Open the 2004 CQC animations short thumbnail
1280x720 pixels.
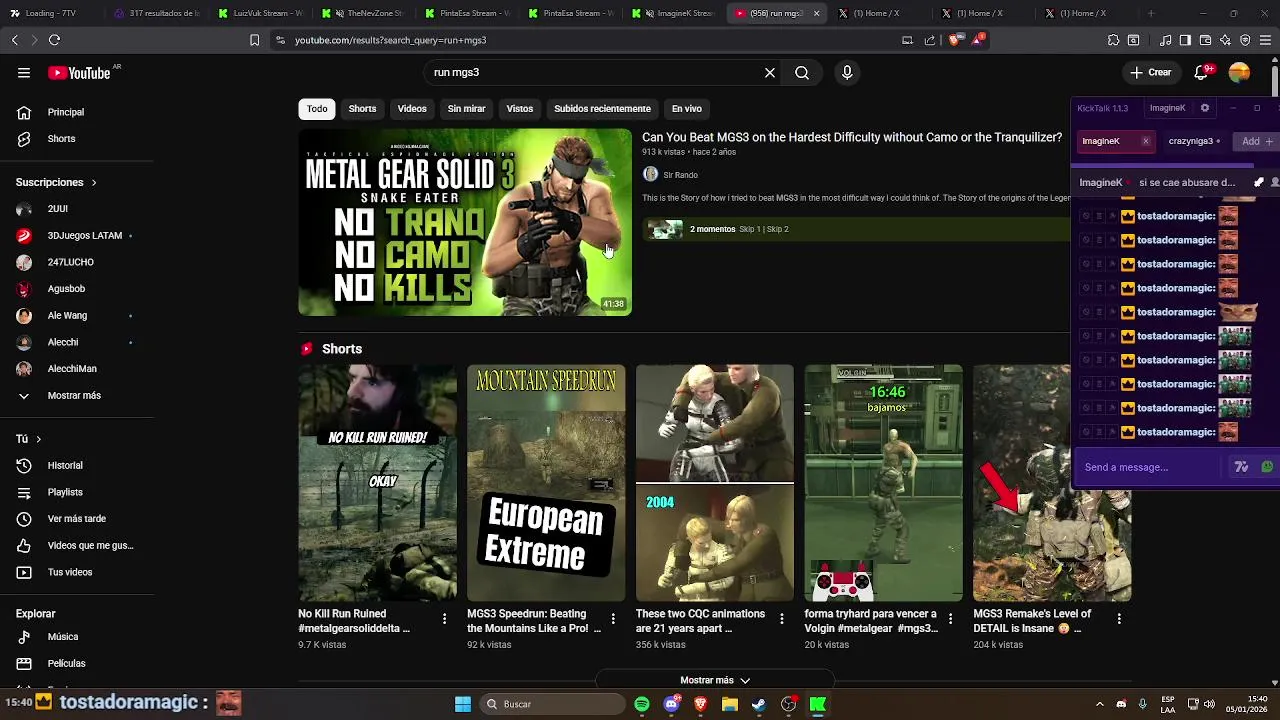715,483
